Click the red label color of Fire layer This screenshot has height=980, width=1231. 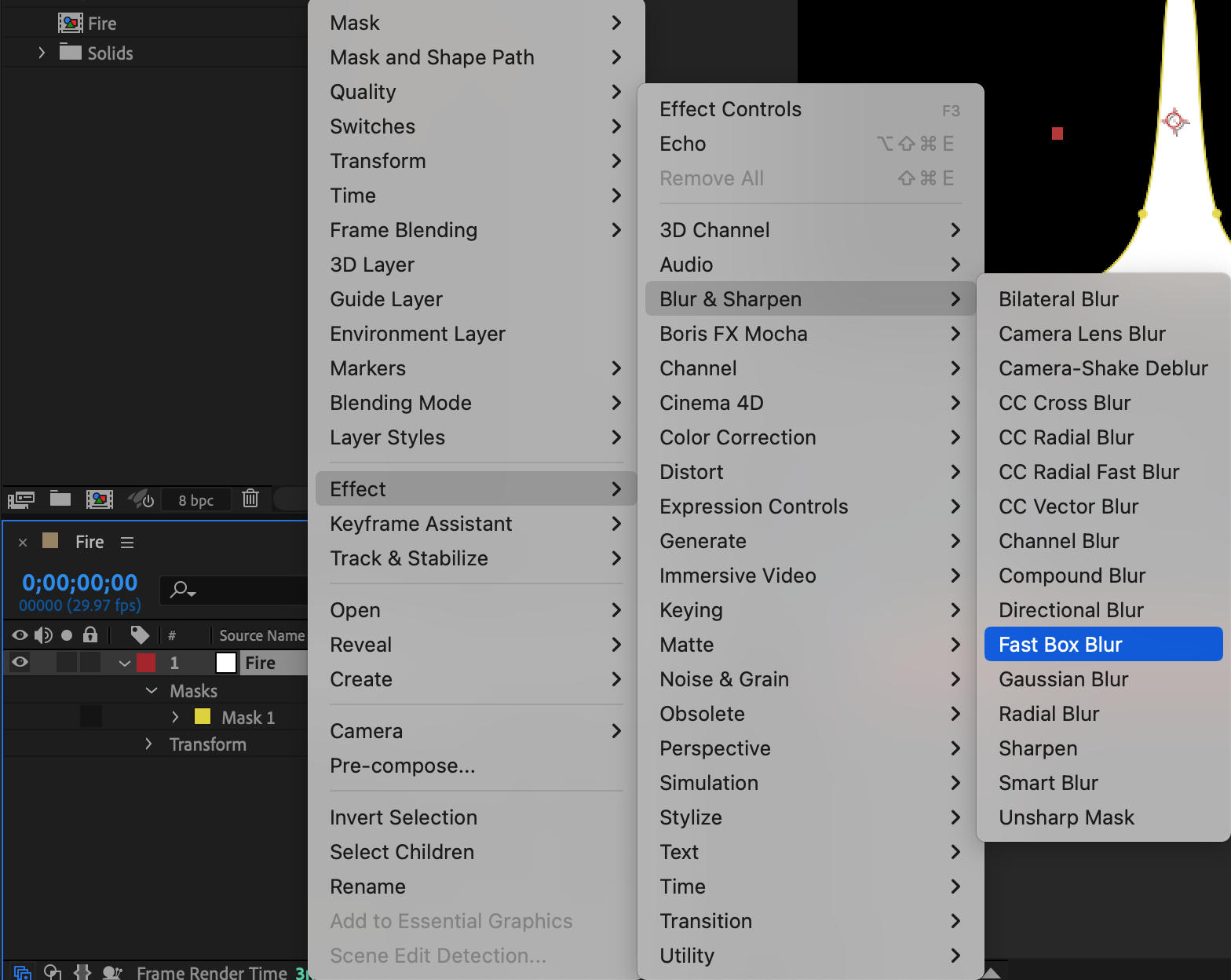146,663
